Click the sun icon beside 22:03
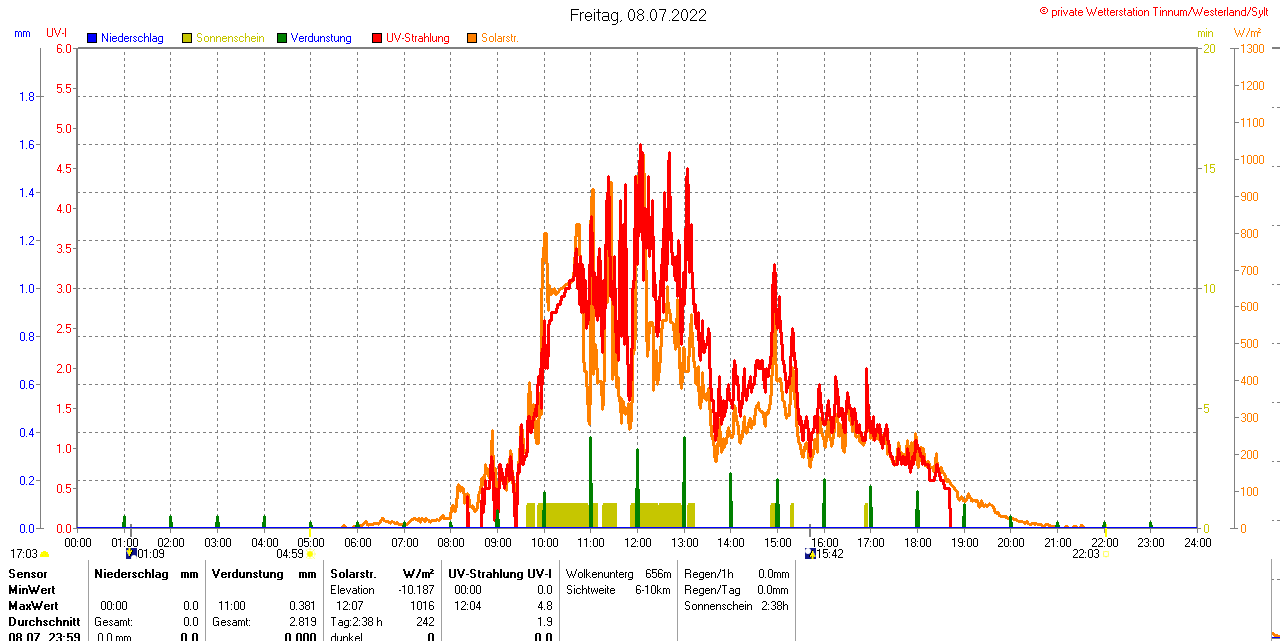Image resolution: width=1280 pixels, height=641 pixels. coord(1106,553)
